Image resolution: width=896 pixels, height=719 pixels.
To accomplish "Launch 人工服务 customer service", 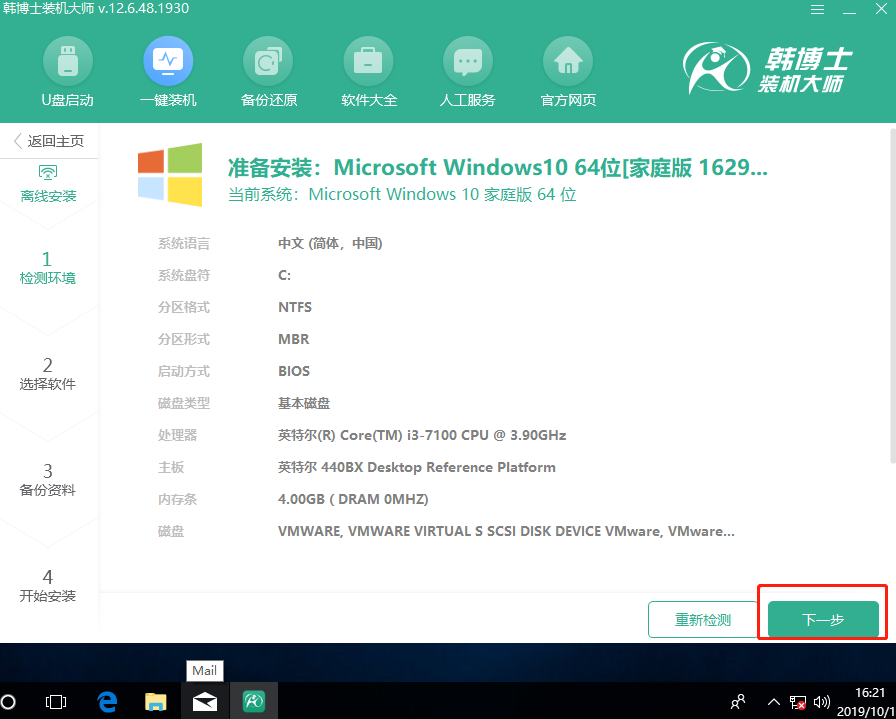I will pos(467,70).
